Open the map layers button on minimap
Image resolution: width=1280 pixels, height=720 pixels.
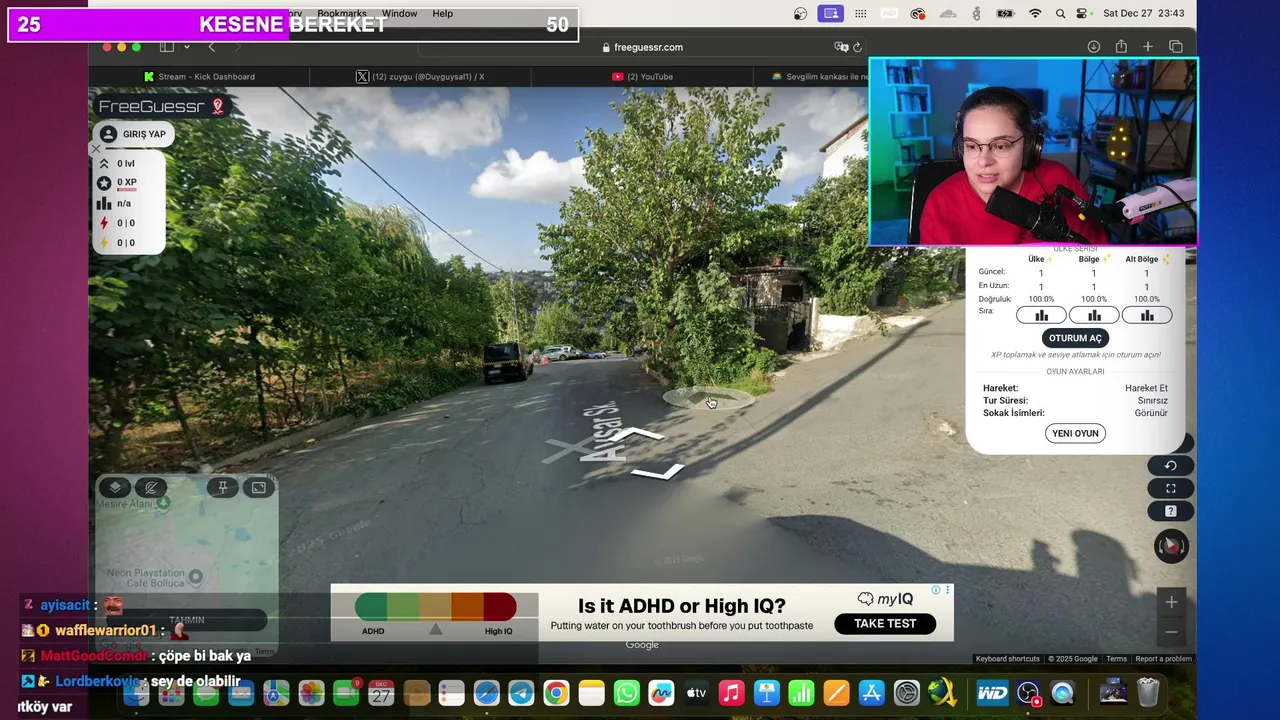115,487
